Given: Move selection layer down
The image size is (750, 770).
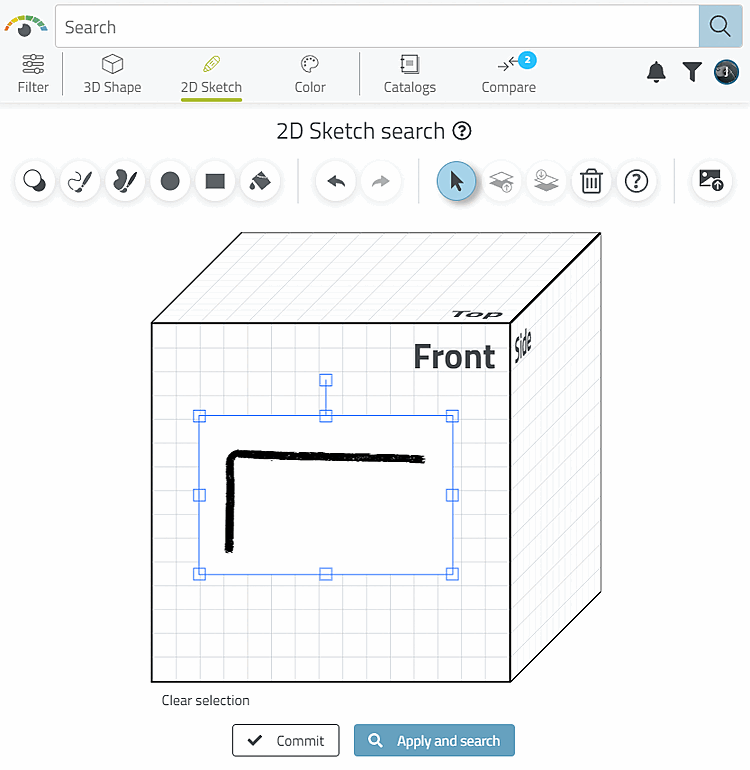Looking at the screenshot, I should (x=546, y=181).
